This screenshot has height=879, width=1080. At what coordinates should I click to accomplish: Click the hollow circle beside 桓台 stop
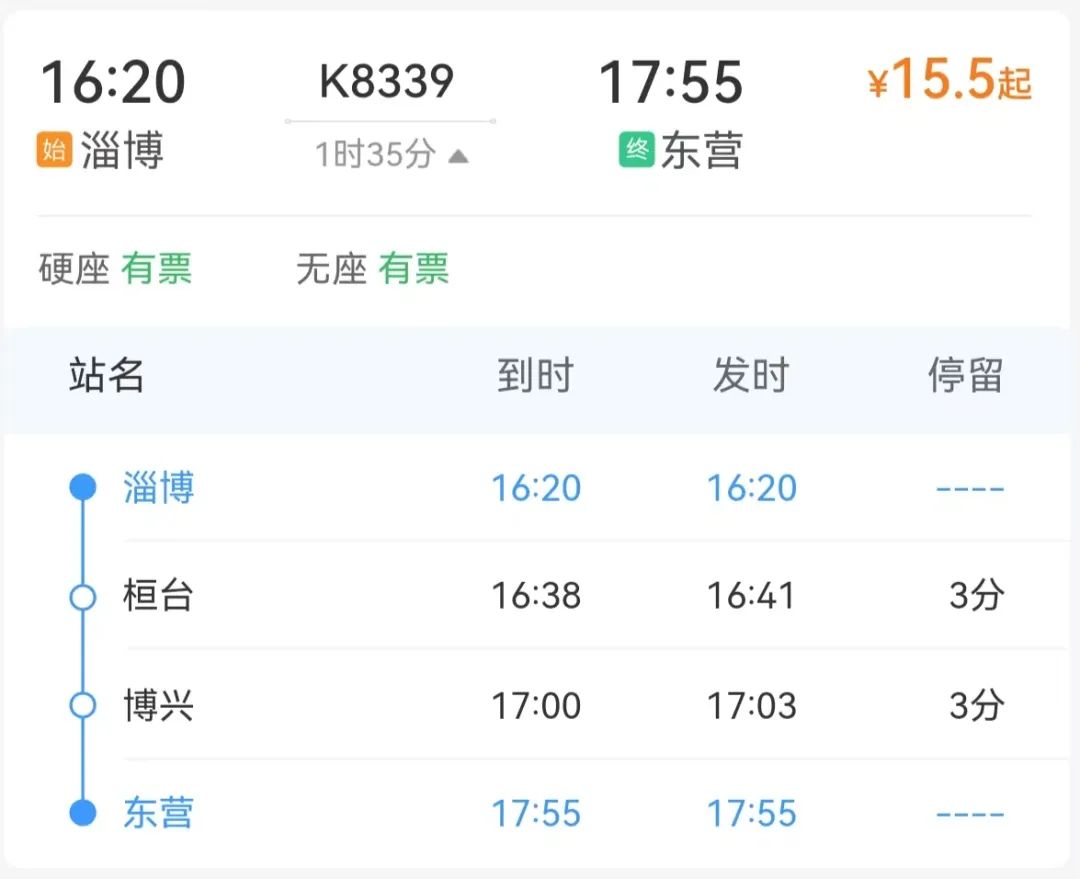click(83, 597)
